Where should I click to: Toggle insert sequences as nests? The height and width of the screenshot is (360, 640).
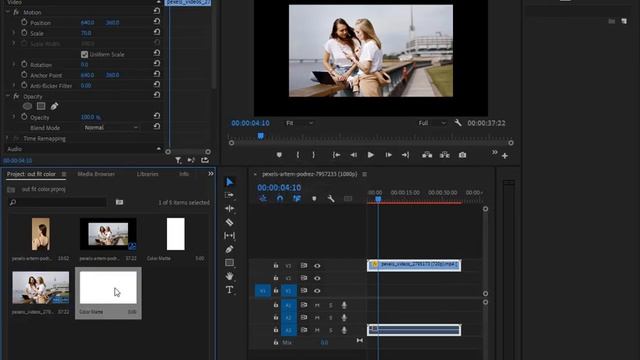(x=263, y=199)
